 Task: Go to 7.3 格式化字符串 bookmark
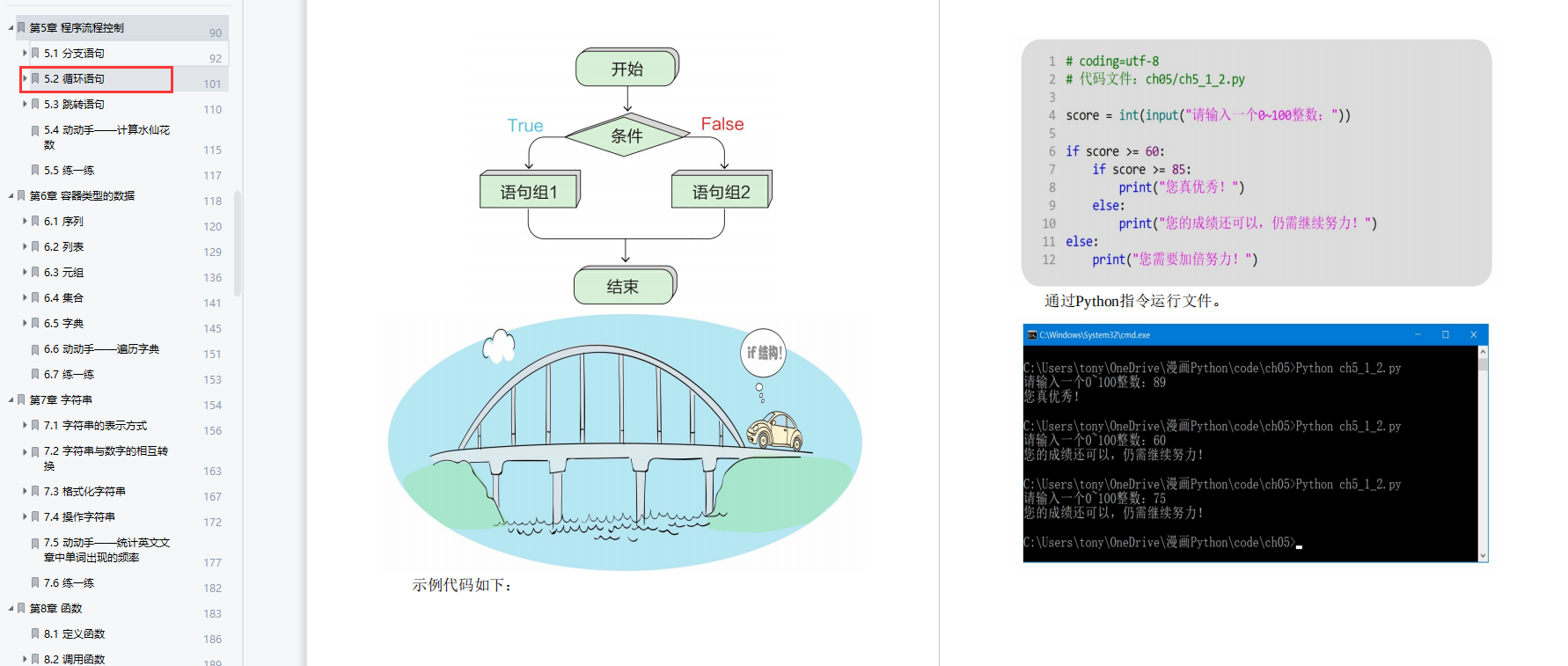[x=85, y=491]
